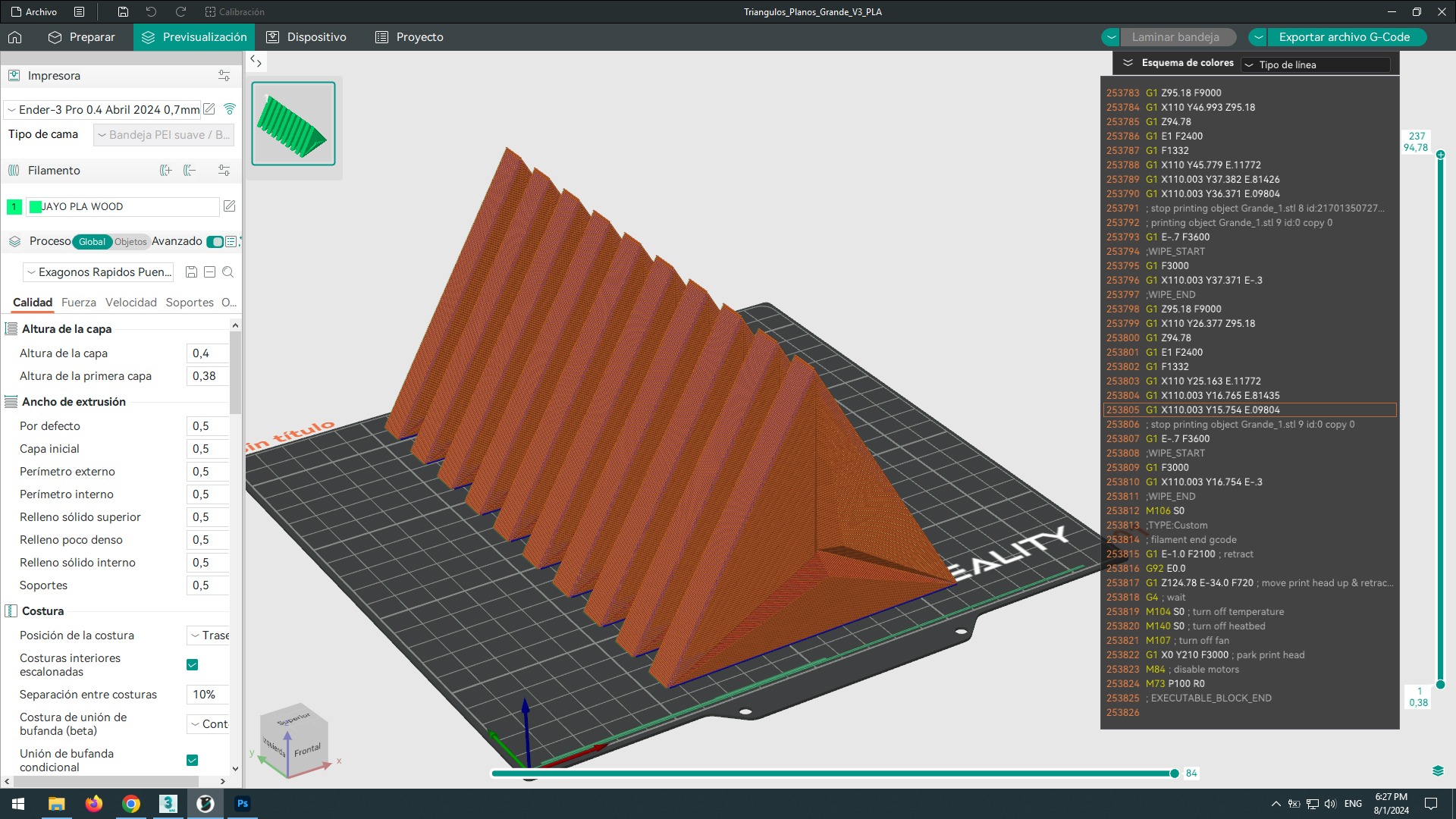Image resolution: width=1456 pixels, height=819 pixels.
Task: Open printer settings sliders icon
Action: tap(224, 76)
